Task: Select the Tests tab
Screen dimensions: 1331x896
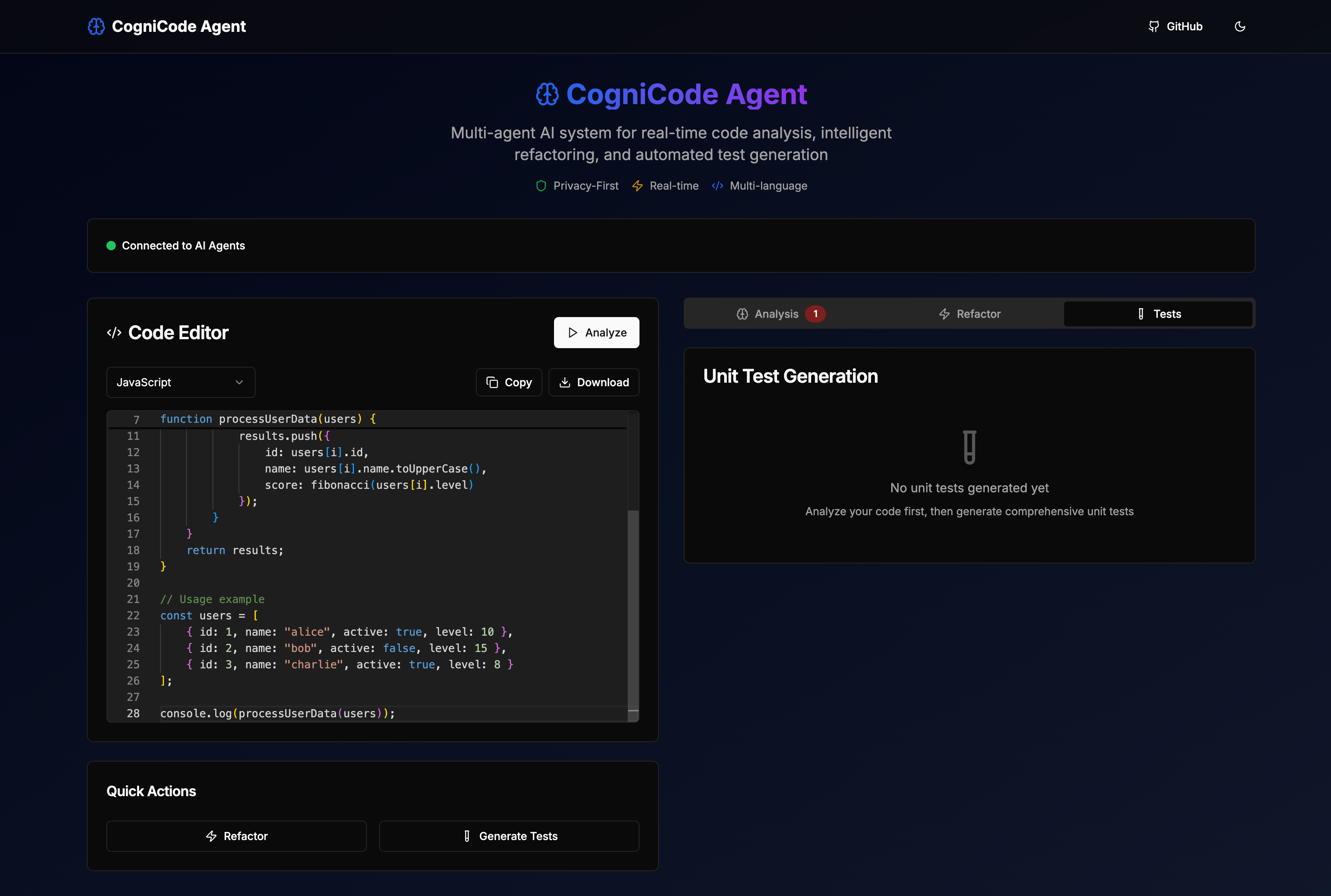Action: (1158, 314)
